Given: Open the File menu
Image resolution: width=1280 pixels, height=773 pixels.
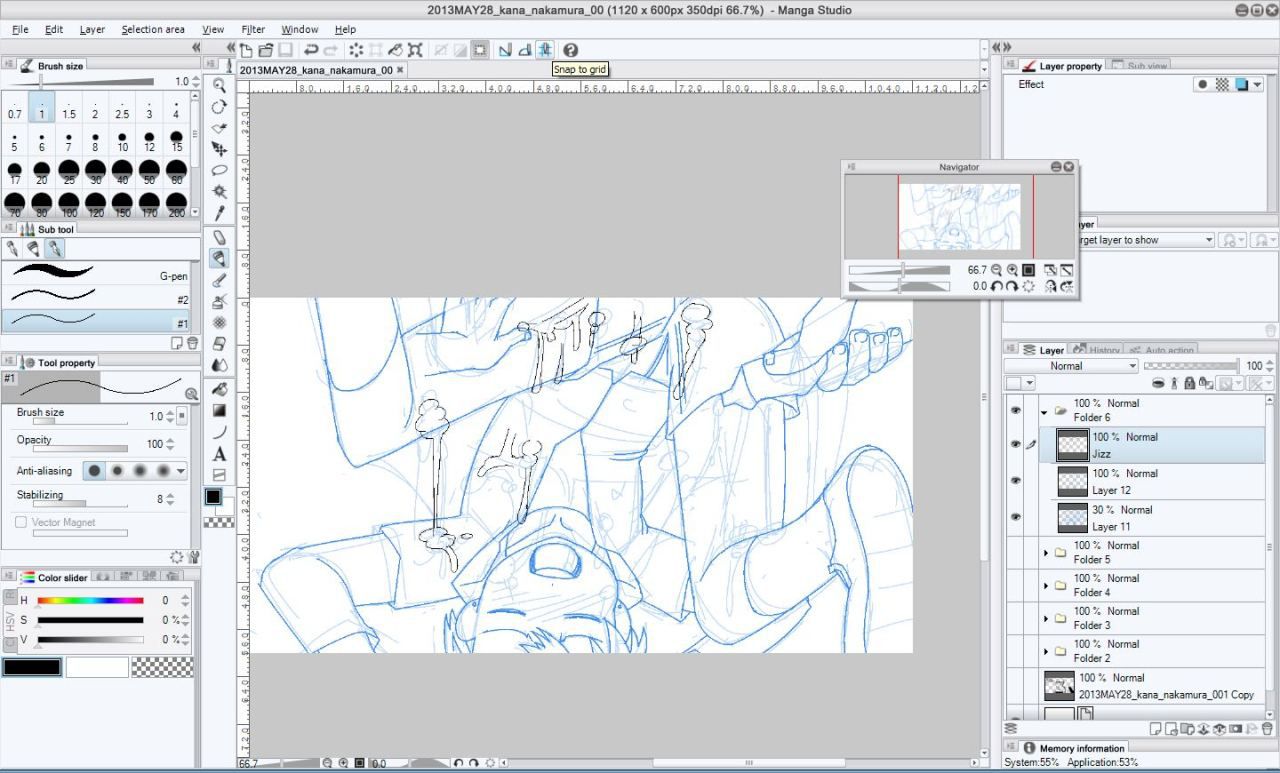Looking at the screenshot, I should (x=20, y=29).
